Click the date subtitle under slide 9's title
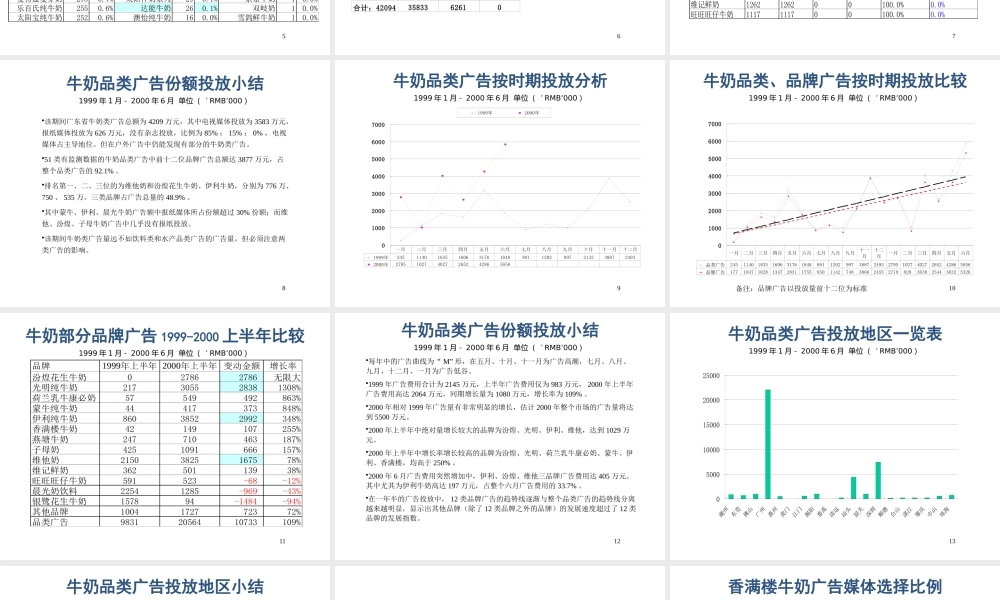The width and height of the screenshot is (1000, 600). pos(499,98)
